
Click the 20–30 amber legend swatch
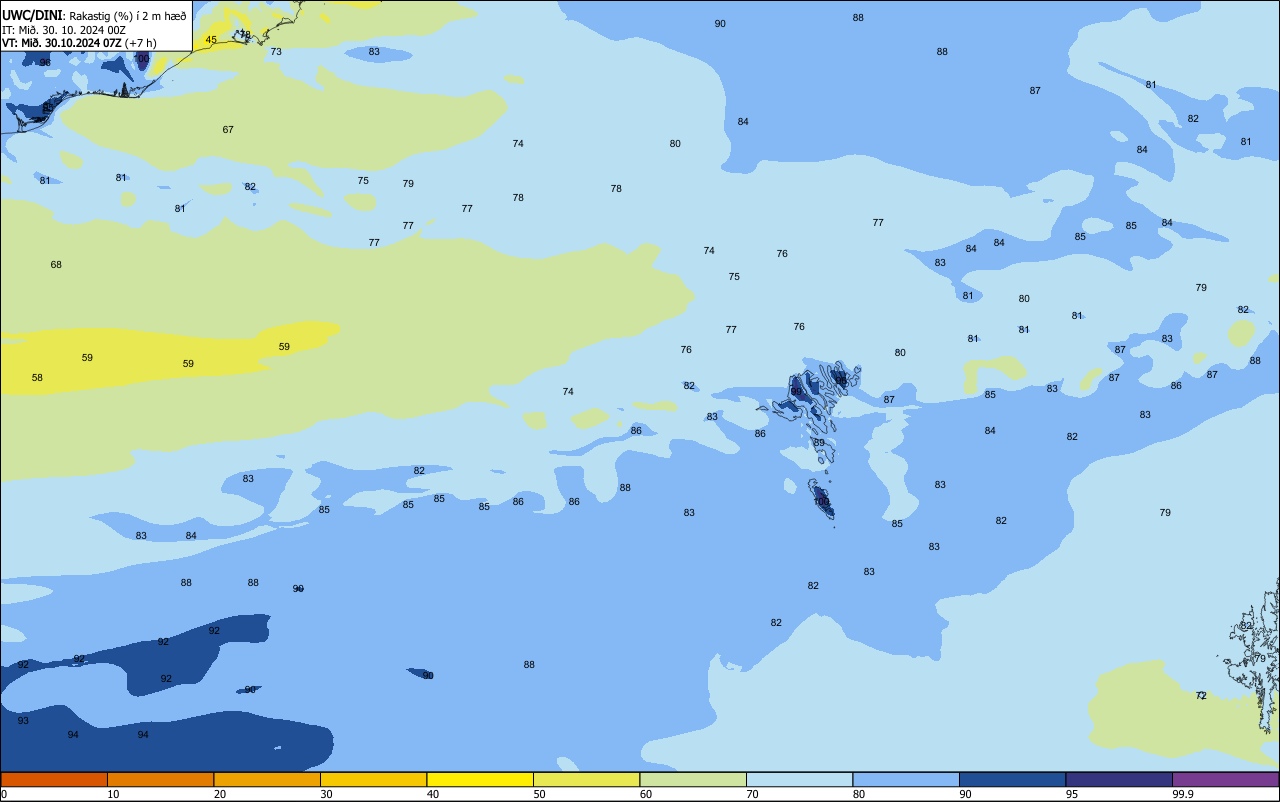(x=267, y=779)
